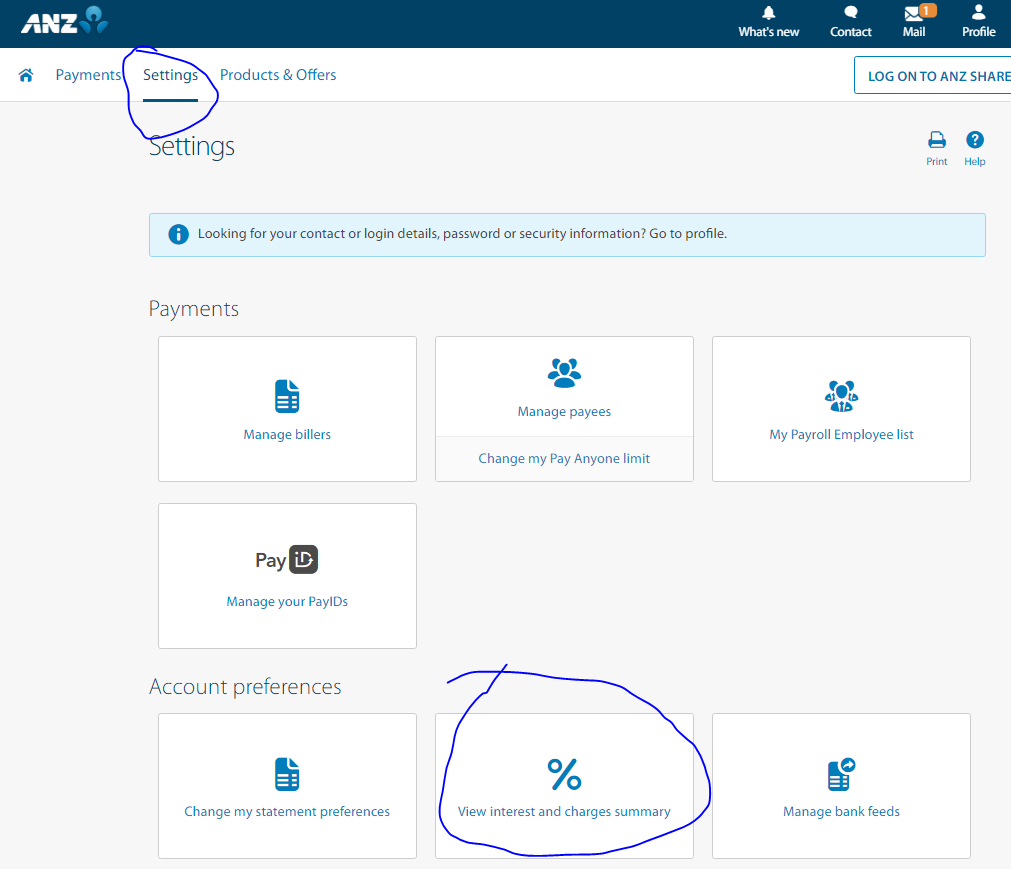Screen dimensions: 1011x869
Task: Click the Manage bank feeds icon
Action: point(841,774)
